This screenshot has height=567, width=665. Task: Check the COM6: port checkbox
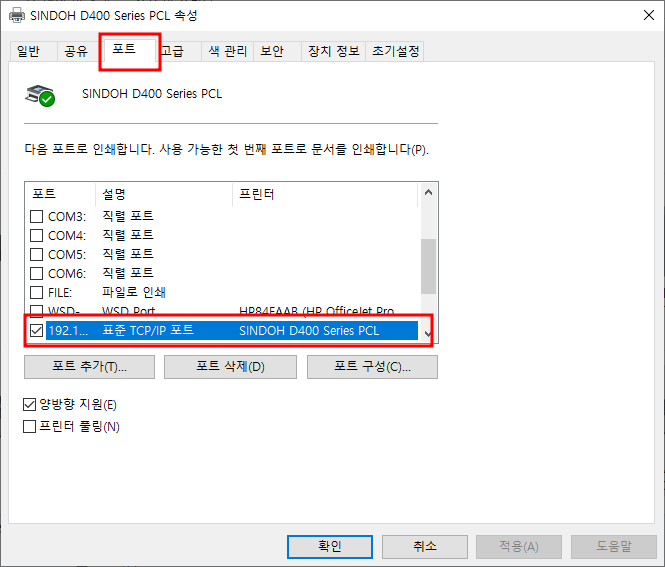point(36,274)
